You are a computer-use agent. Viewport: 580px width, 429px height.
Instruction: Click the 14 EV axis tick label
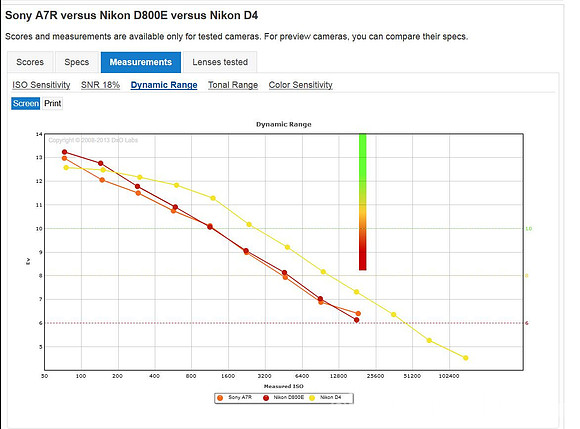coord(39,134)
